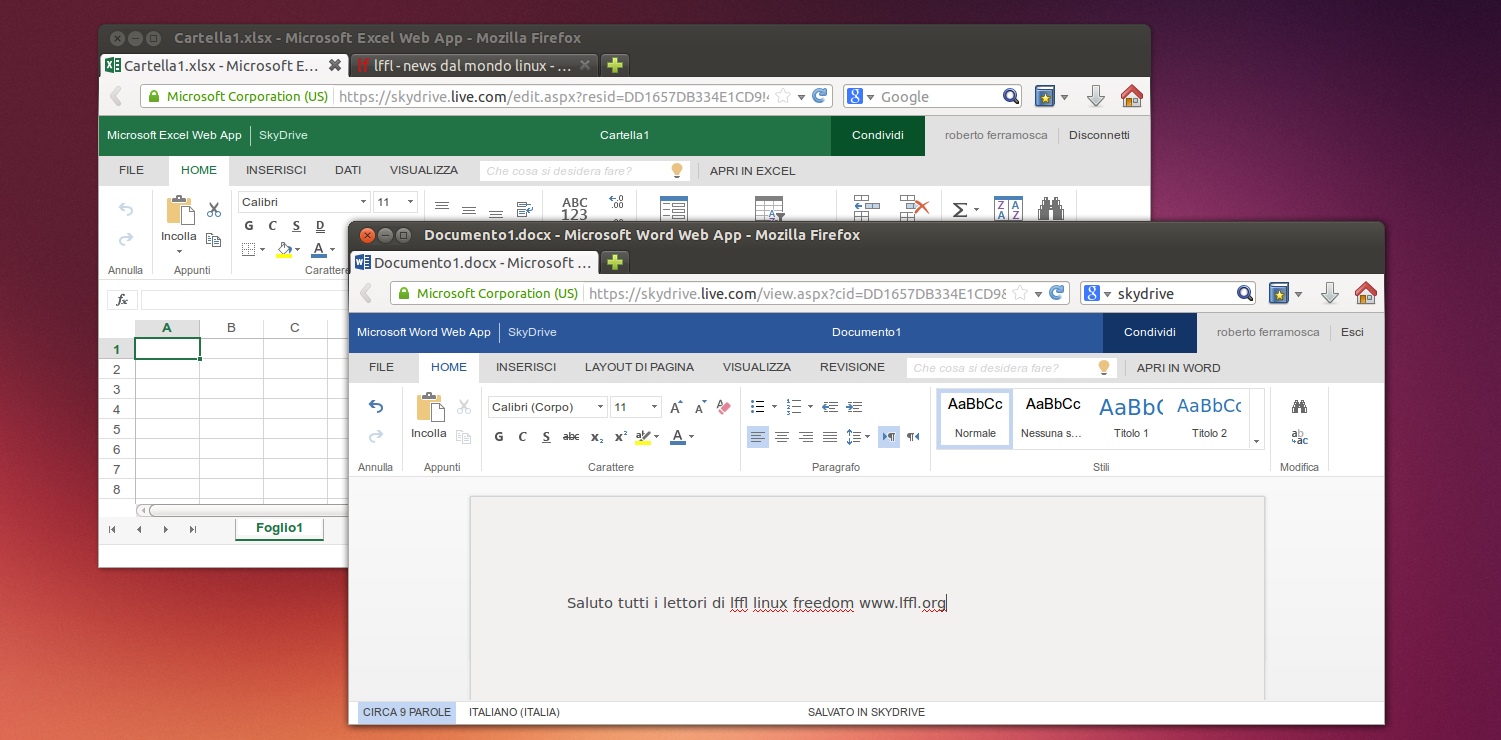
Task: Open the FILE tab in Word
Action: (x=381, y=367)
